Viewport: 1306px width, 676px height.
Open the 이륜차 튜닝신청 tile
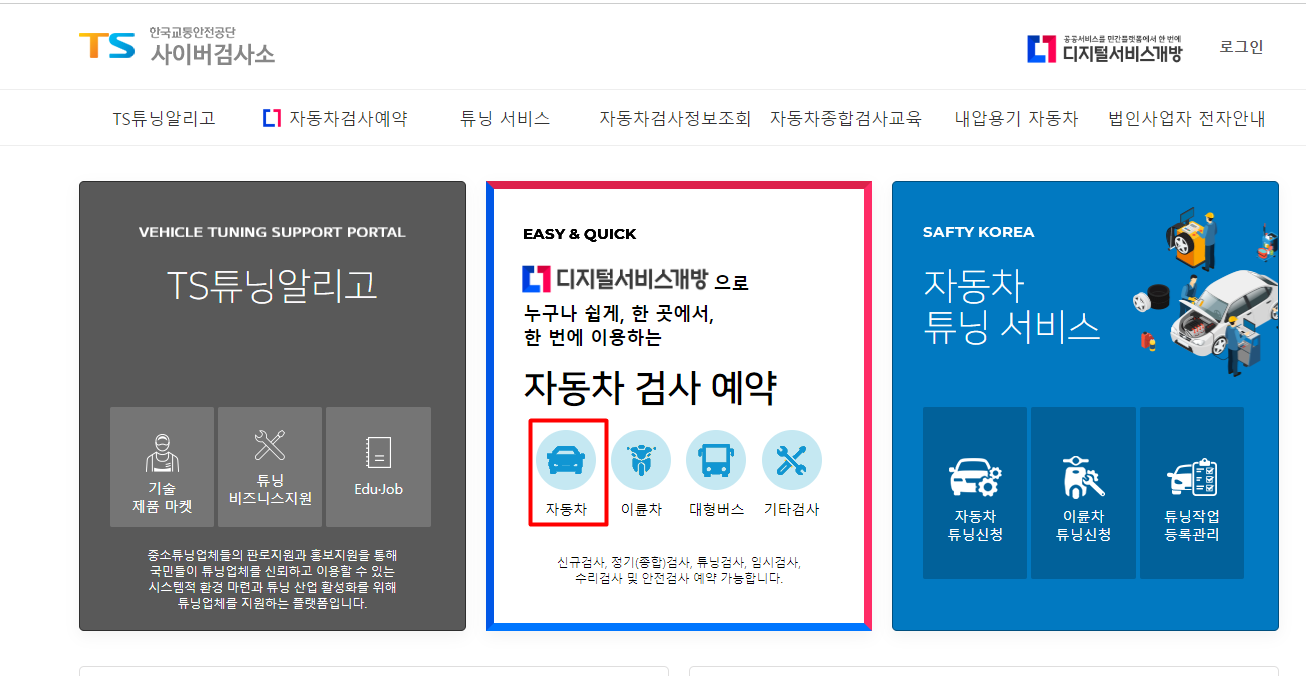point(1084,493)
